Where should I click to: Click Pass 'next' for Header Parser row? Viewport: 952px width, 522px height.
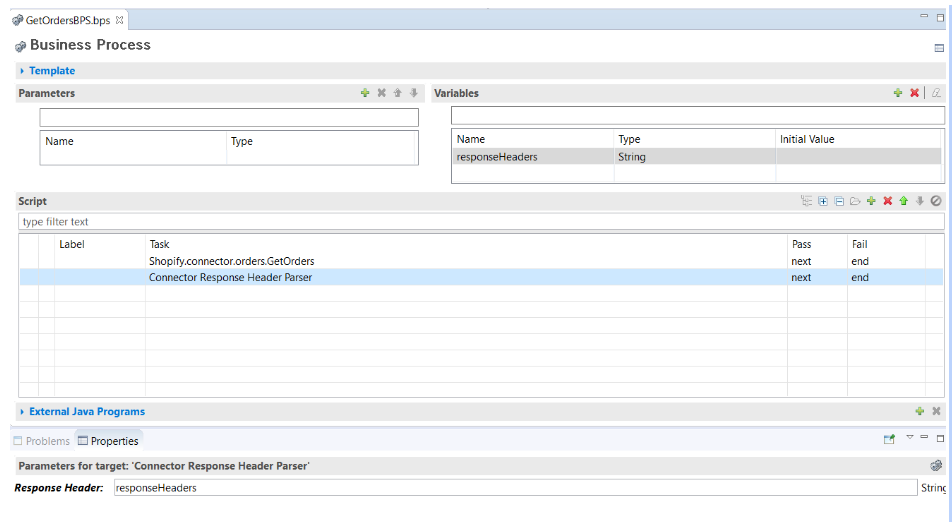[801, 277]
